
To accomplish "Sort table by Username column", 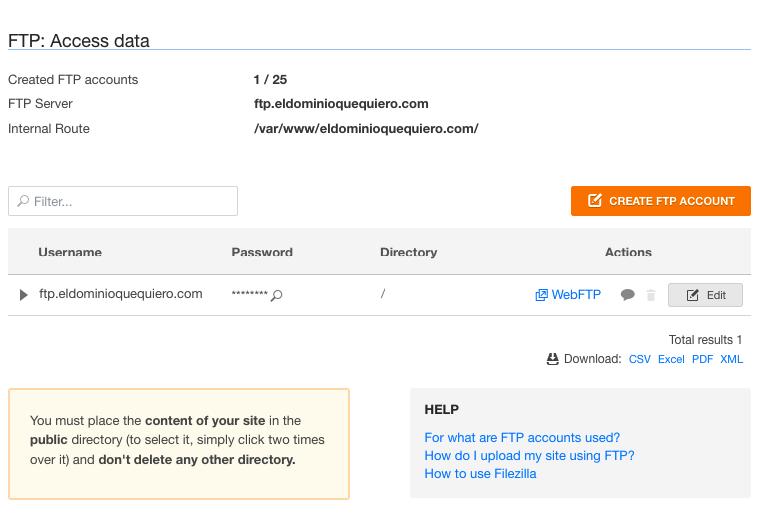I will point(70,252).
